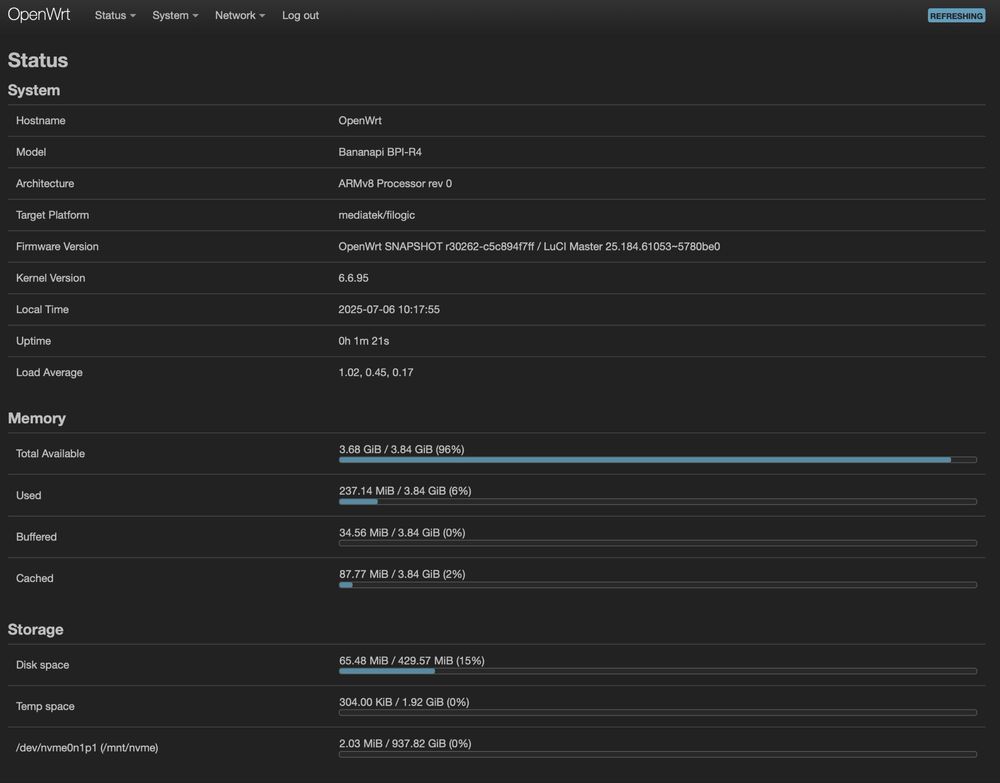Viewport: 1000px width, 783px height.
Task: Open the Network dropdown menu
Action: click(240, 15)
